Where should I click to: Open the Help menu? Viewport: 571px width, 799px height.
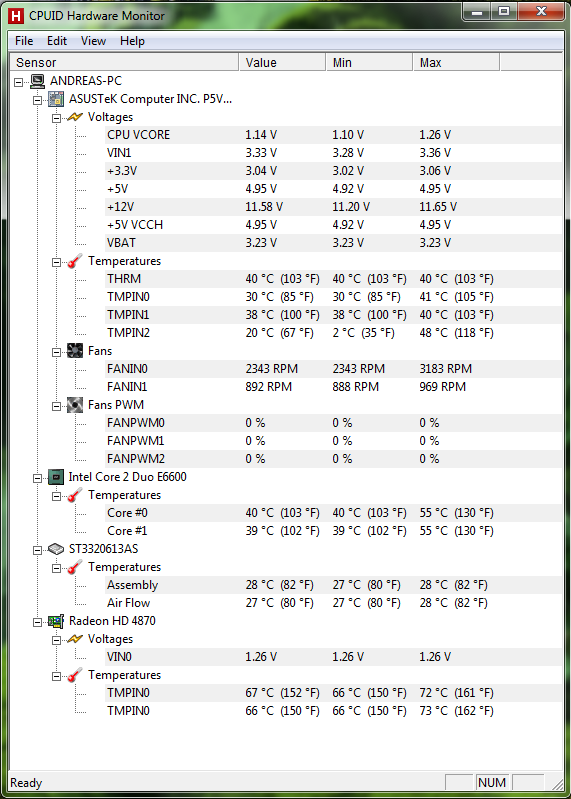click(132, 41)
